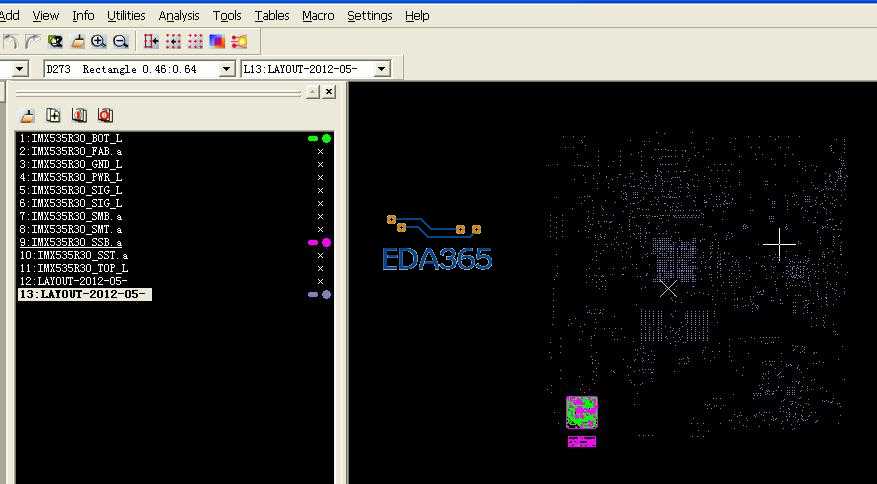Select layer row 4:IMX535R30_PWR_L

pyautogui.click(x=71, y=177)
